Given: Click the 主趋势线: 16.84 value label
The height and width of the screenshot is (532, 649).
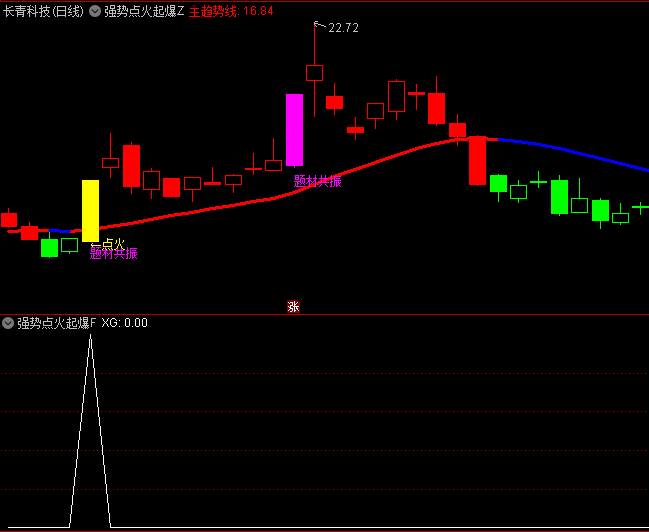Looking at the screenshot, I should (x=231, y=11).
